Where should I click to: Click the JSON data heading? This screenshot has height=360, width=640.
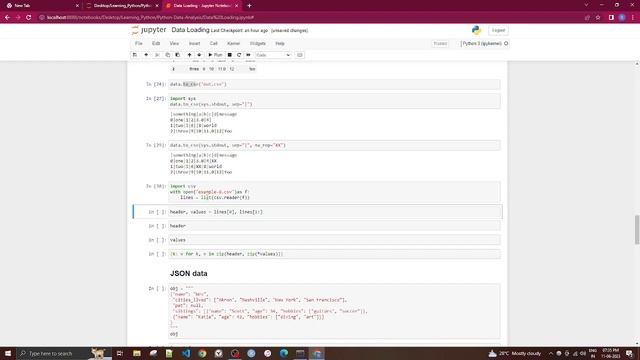[189, 273]
